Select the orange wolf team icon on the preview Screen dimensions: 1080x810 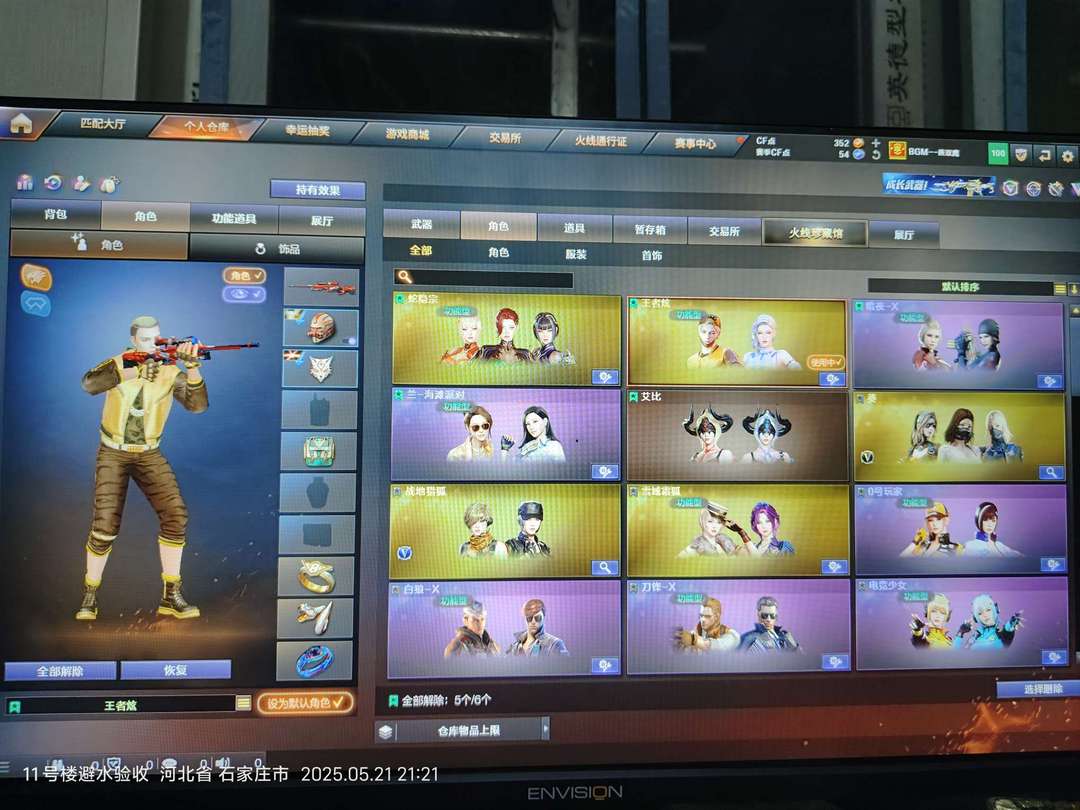(x=36, y=277)
